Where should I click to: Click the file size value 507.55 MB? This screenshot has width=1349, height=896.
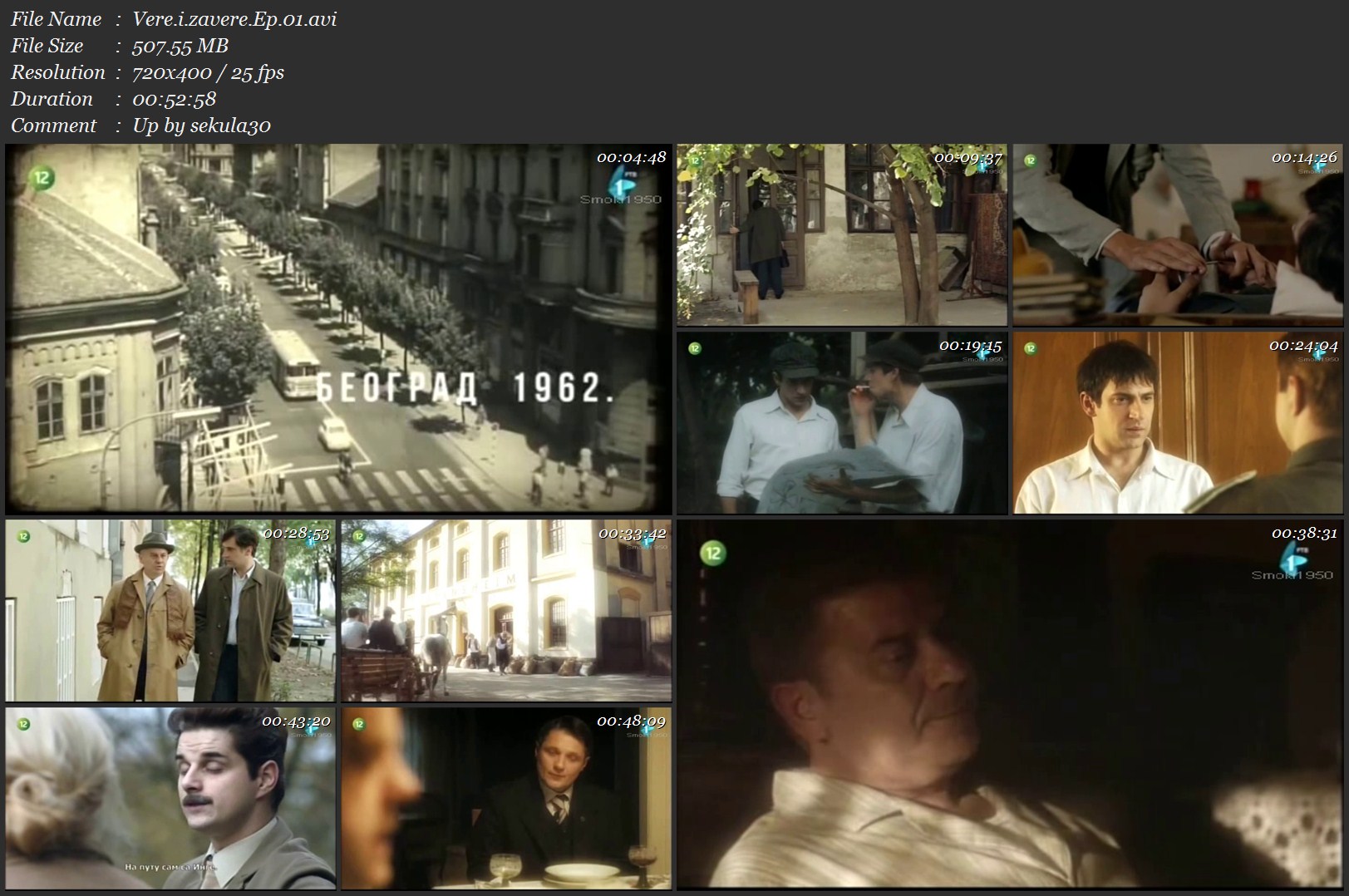tap(180, 46)
